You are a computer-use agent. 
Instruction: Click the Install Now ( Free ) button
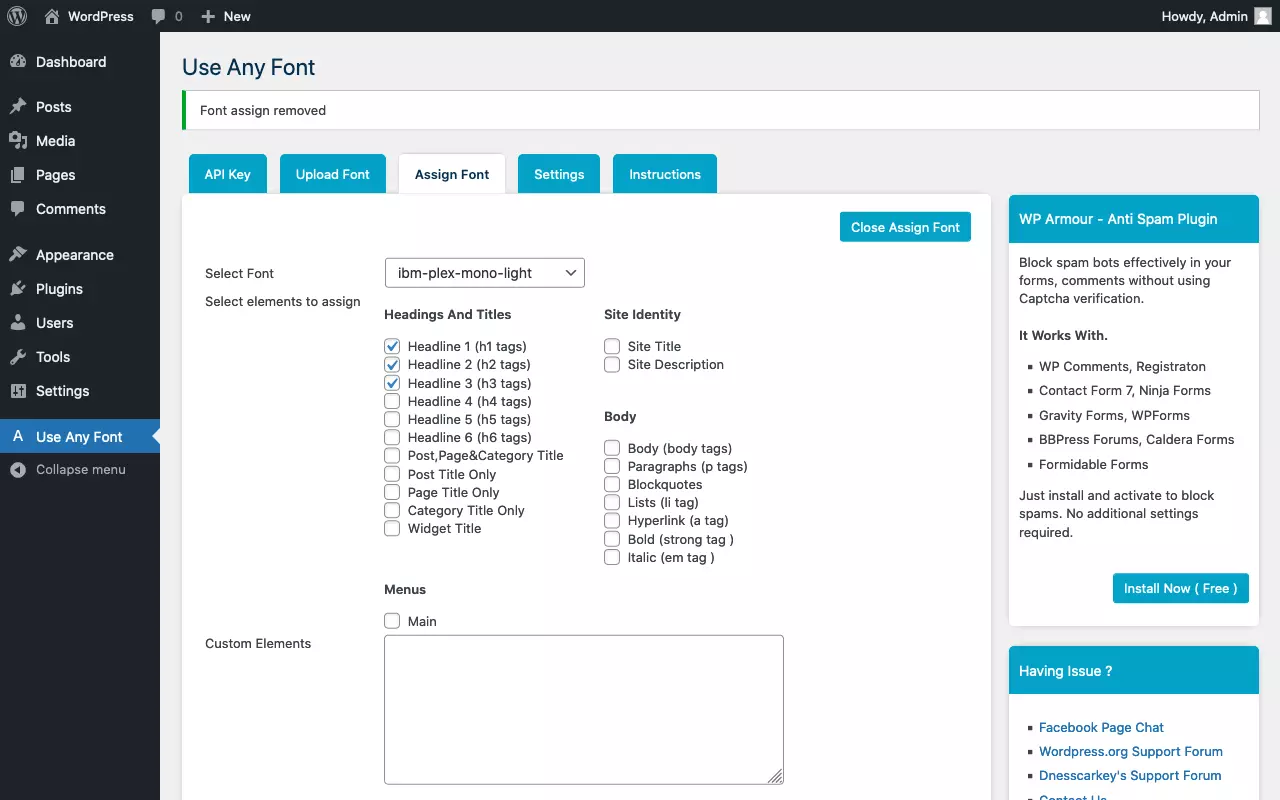(1180, 588)
